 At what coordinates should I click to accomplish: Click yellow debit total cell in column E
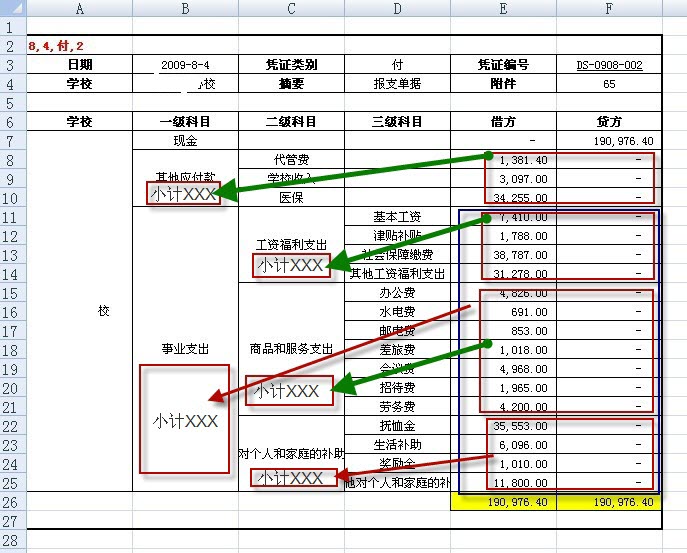click(503, 502)
